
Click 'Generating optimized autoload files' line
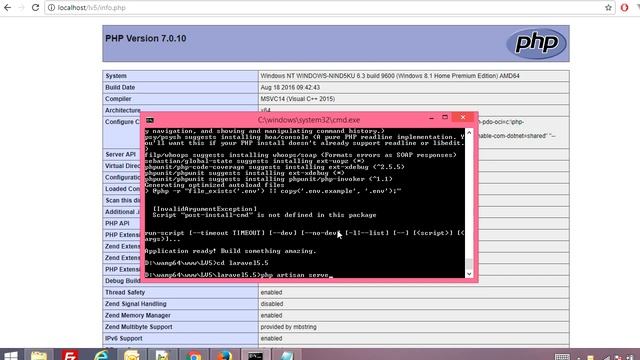(214, 184)
